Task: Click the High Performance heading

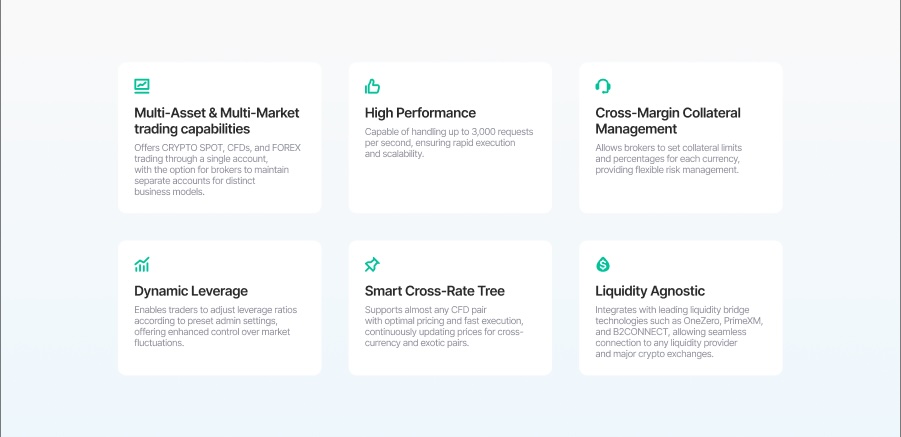Action: pyautogui.click(x=420, y=113)
